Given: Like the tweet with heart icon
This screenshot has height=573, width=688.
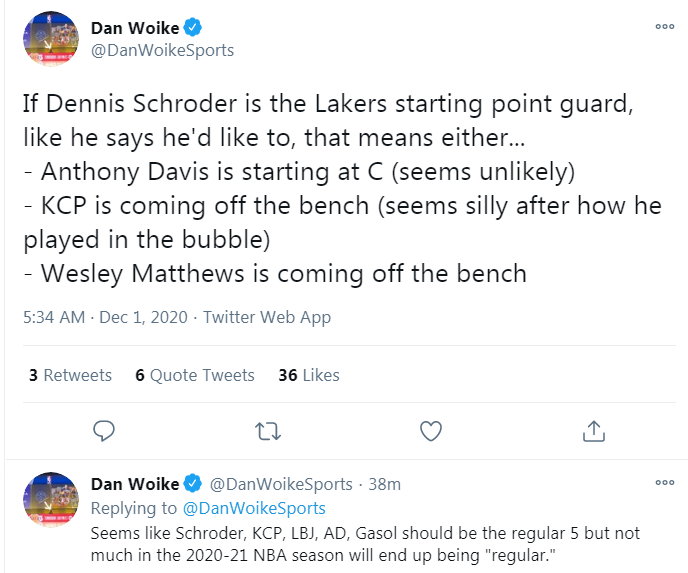Looking at the screenshot, I should pyautogui.click(x=430, y=431).
